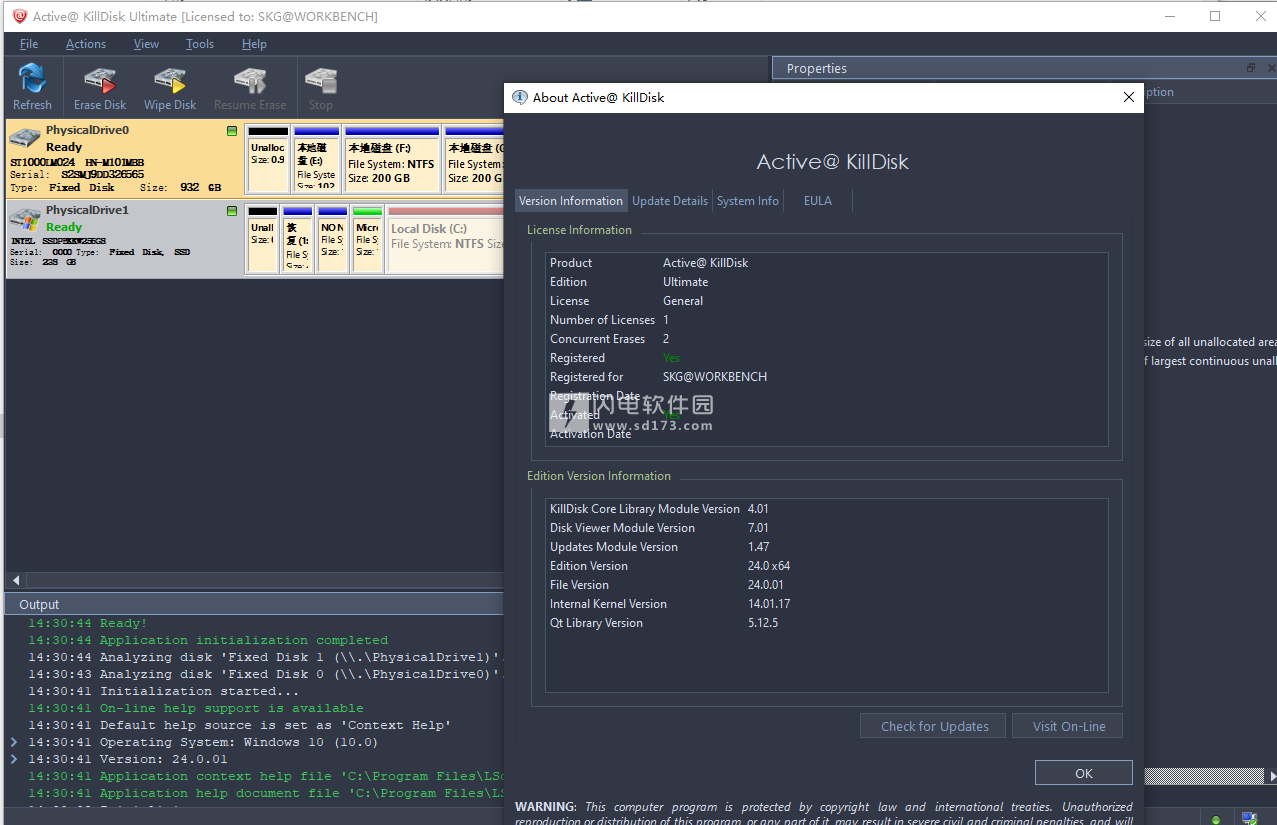Click the KillDisk app icon in title bar
This screenshot has height=825, width=1277.
tap(19, 16)
